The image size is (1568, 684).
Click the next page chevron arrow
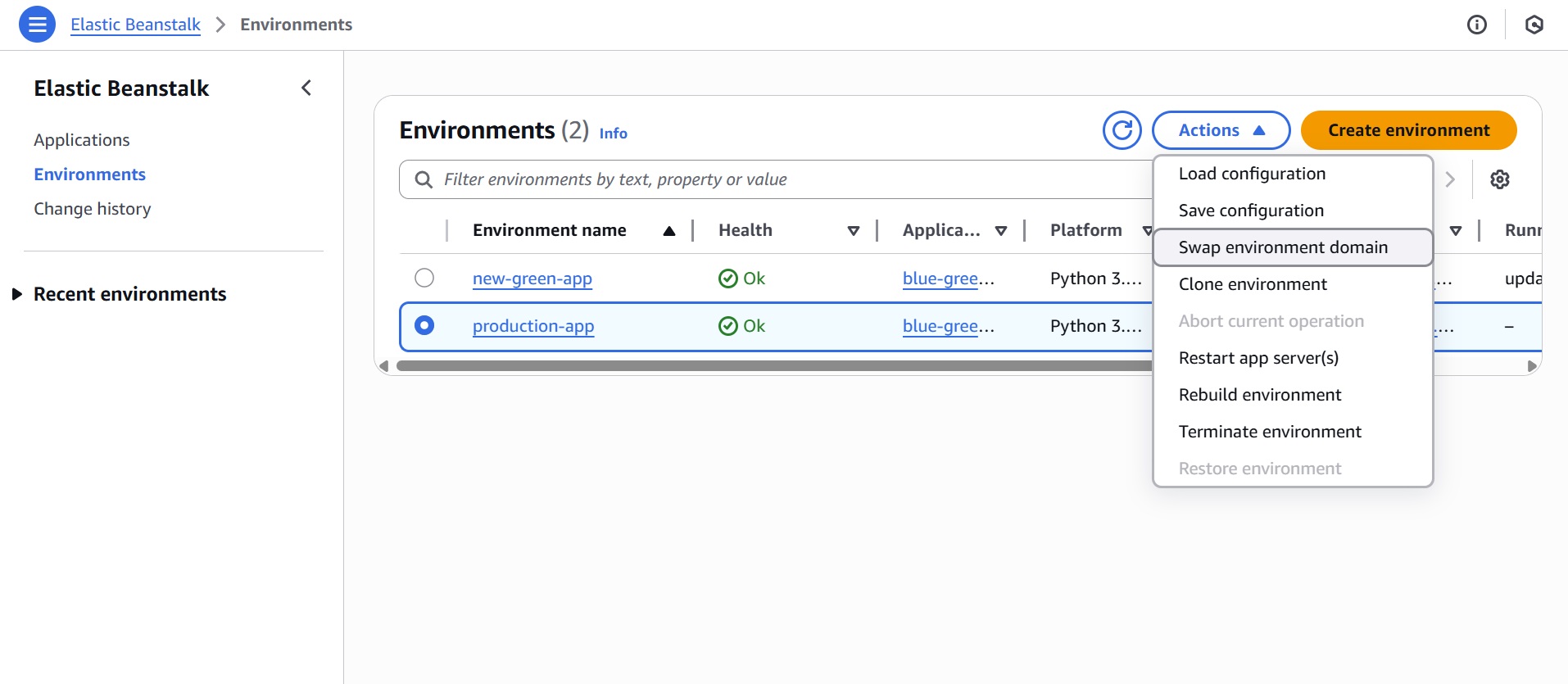pyautogui.click(x=1450, y=179)
